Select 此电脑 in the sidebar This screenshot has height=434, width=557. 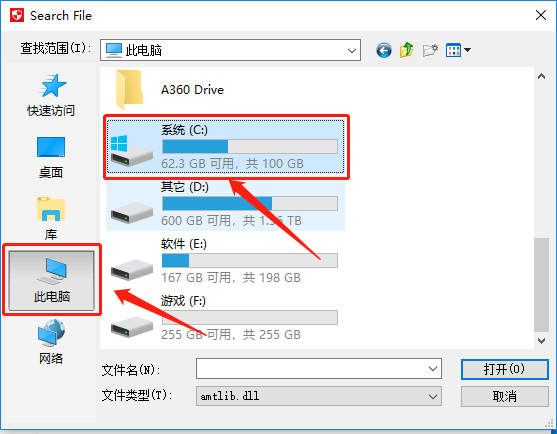52,280
